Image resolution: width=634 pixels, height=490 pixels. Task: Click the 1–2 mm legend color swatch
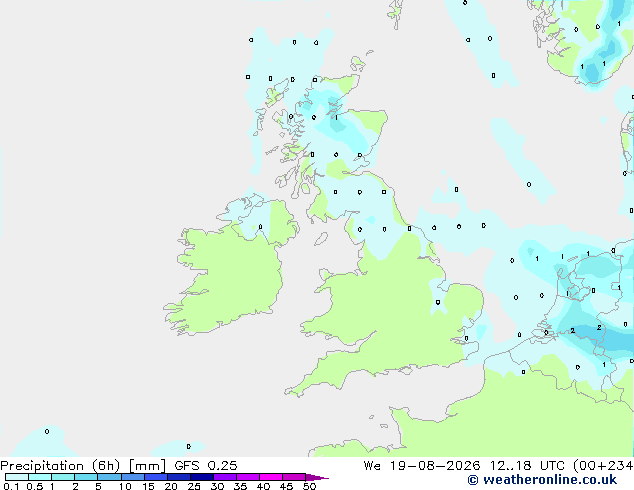[x=63, y=477]
